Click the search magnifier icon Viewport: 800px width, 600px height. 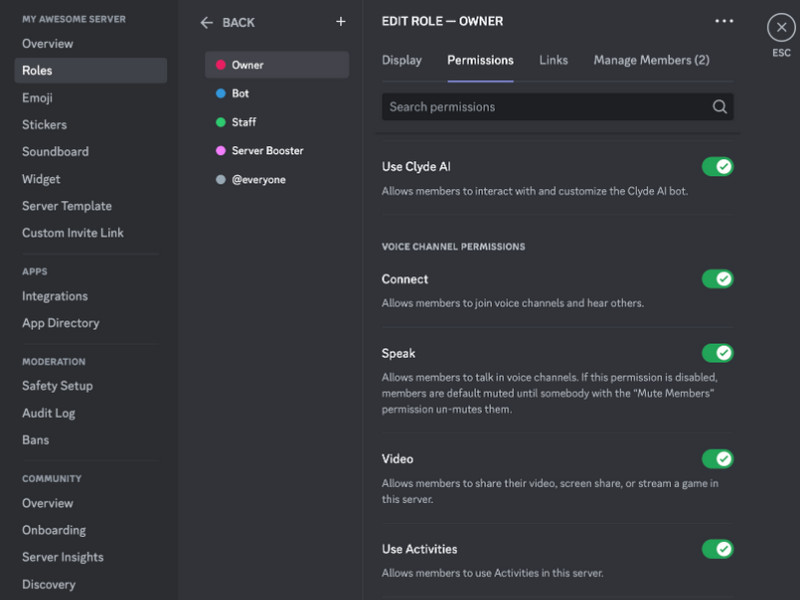pos(719,107)
